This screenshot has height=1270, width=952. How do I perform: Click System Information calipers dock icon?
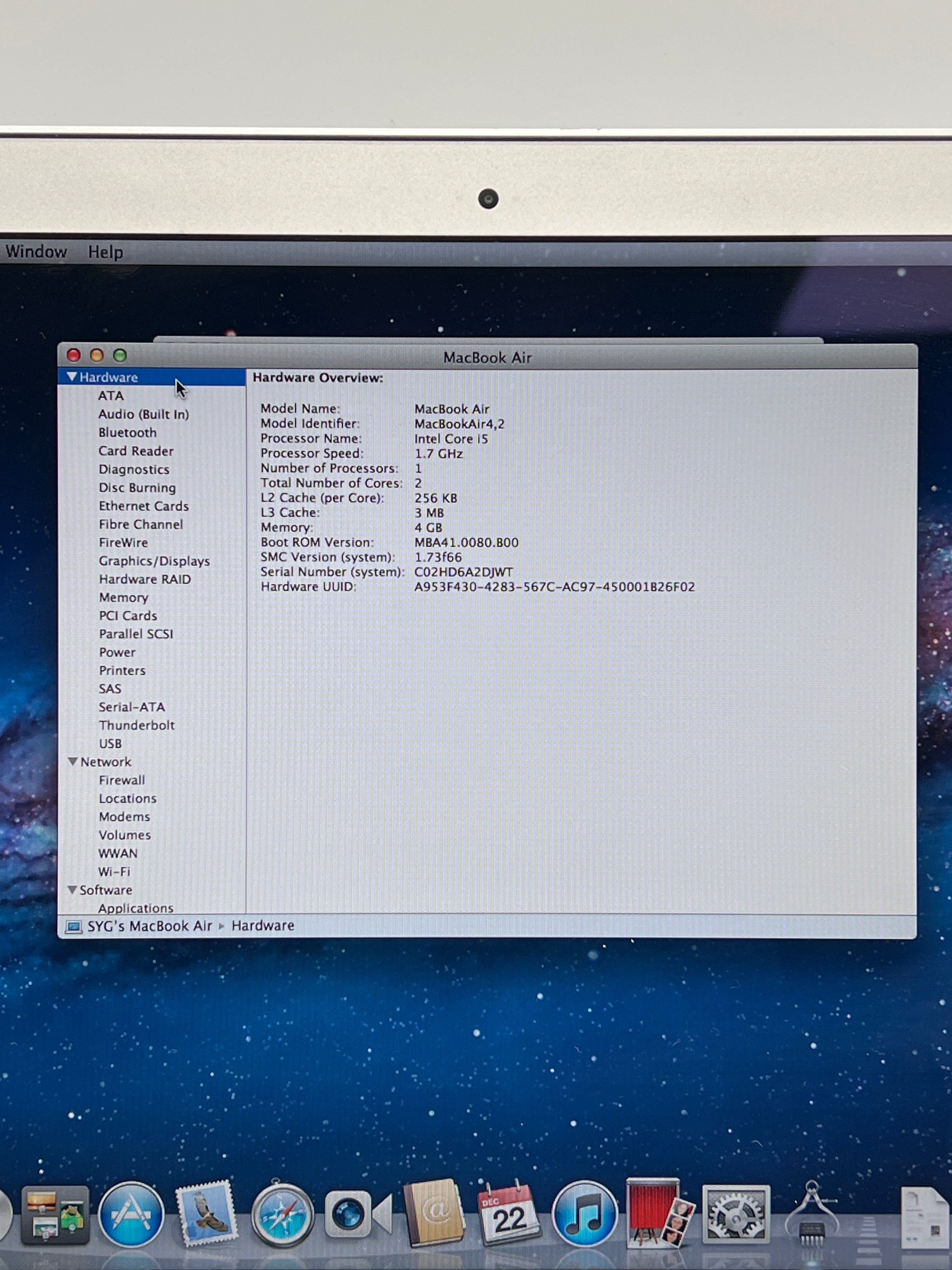pos(811,1214)
